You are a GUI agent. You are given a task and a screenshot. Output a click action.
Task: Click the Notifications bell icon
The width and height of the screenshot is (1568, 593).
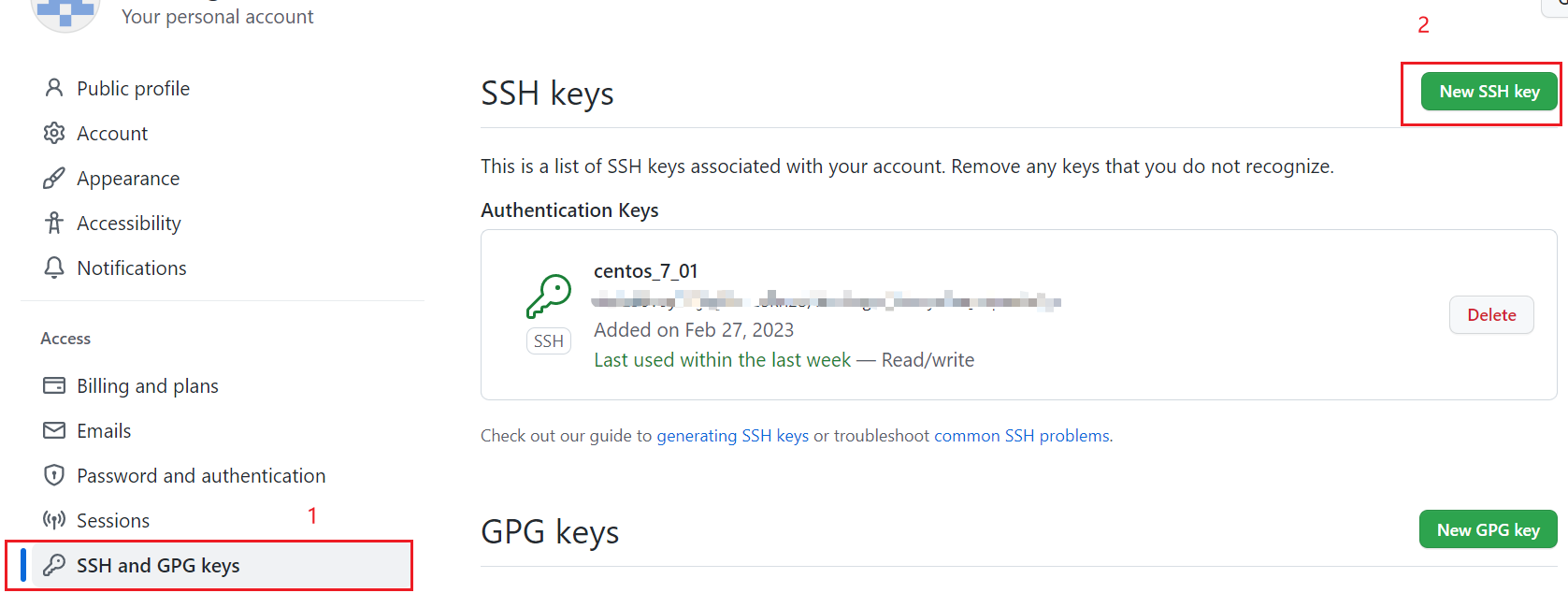54,268
